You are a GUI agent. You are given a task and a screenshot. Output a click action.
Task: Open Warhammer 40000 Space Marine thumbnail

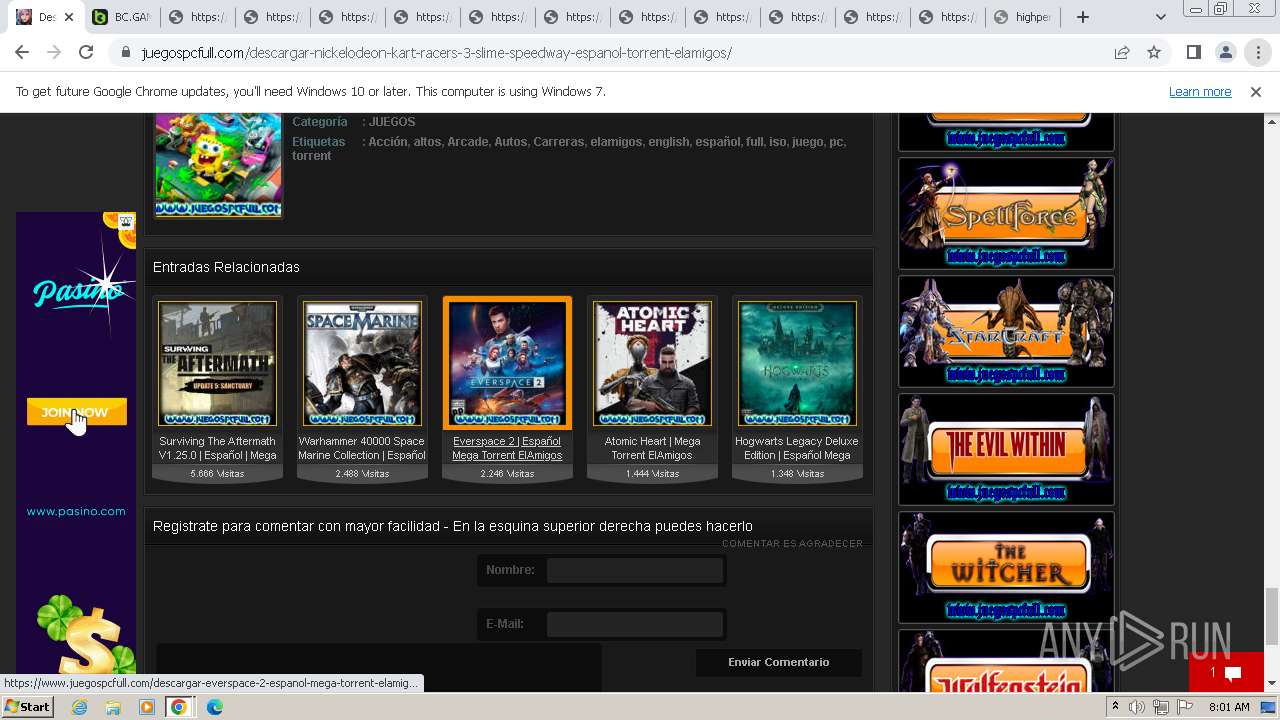point(362,363)
